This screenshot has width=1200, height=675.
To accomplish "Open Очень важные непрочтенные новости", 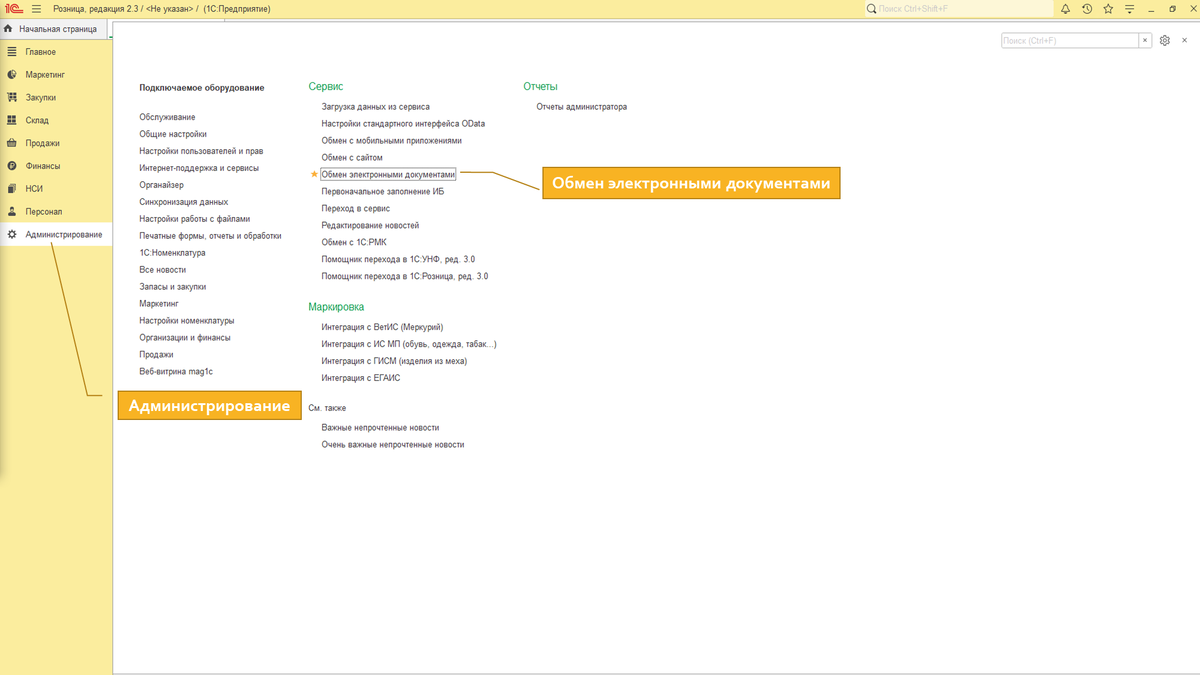I will [393, 445].
